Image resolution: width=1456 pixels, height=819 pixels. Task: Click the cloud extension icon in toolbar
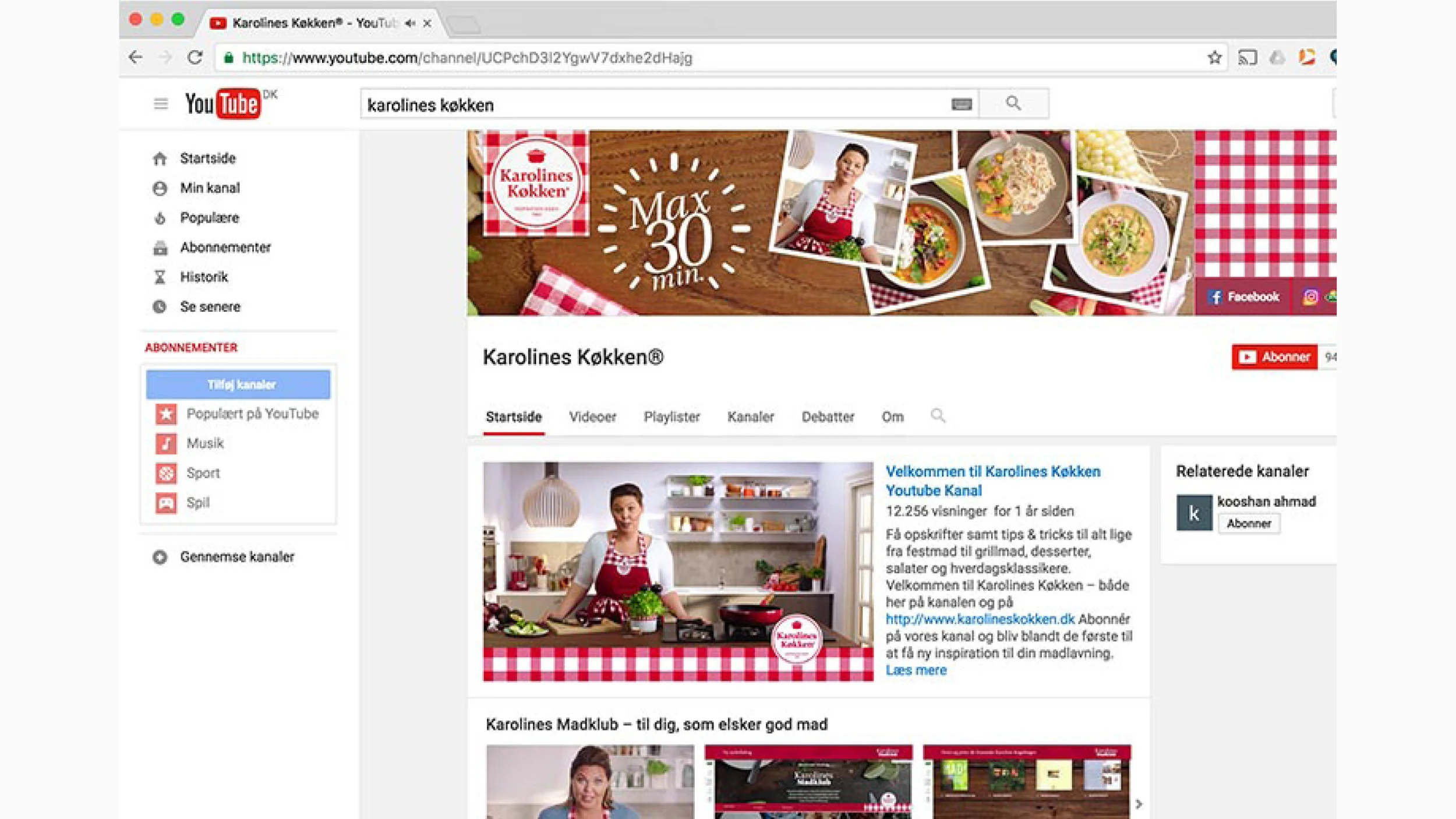click(x=1277, y=57)
